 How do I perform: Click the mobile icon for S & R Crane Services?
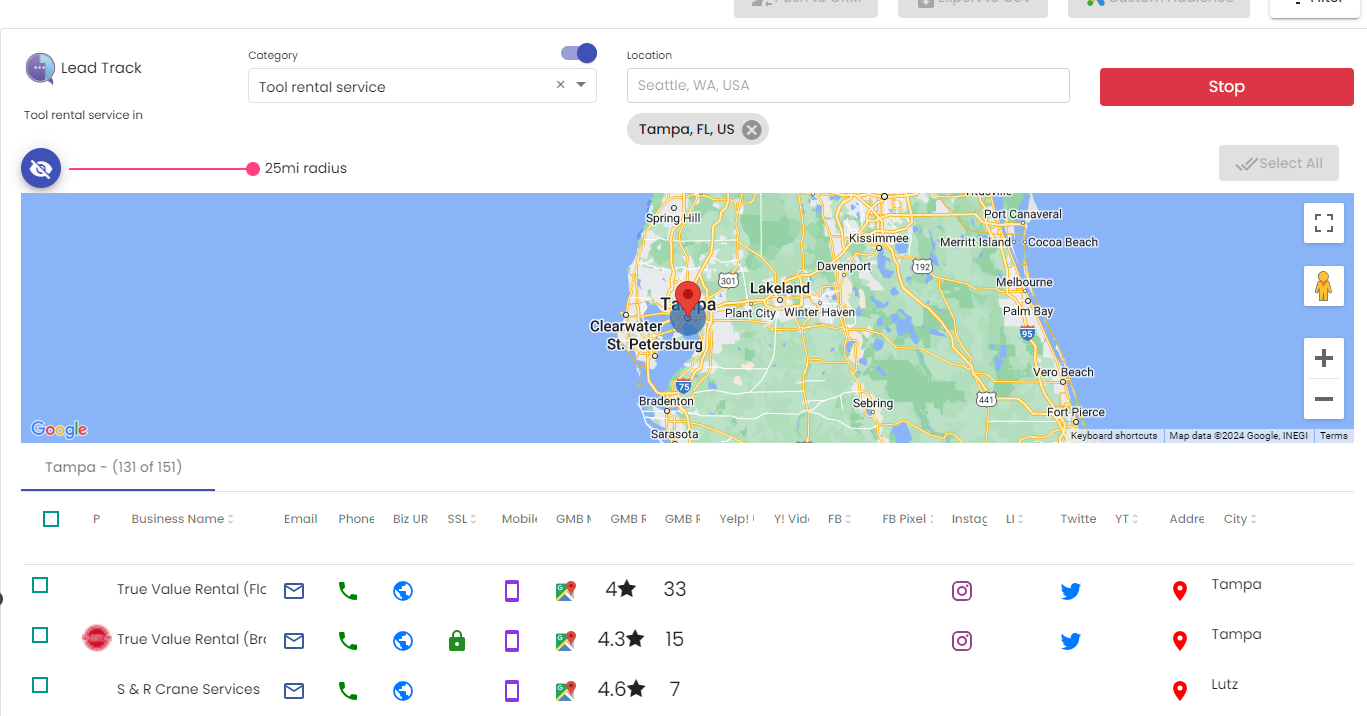(512, 691)
